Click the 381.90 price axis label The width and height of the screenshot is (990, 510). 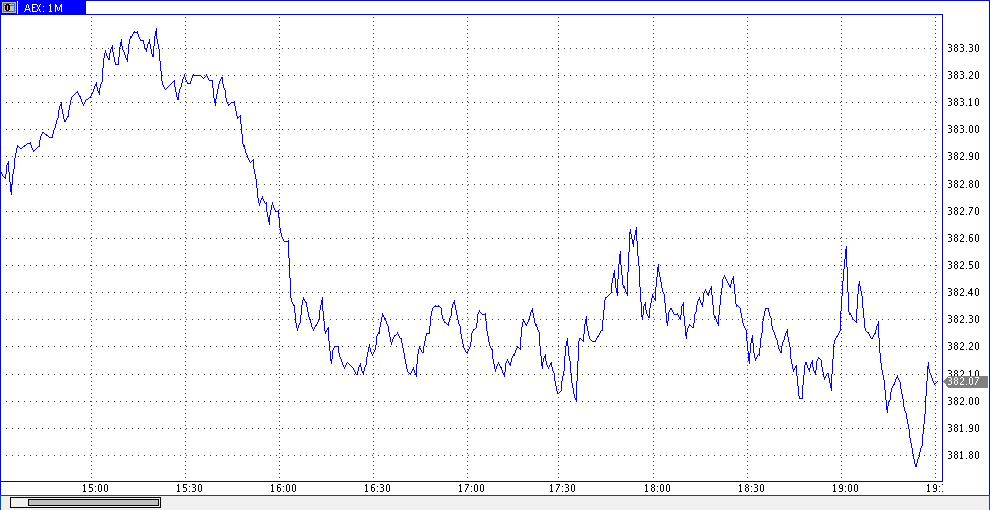click(x=963, y=429)
